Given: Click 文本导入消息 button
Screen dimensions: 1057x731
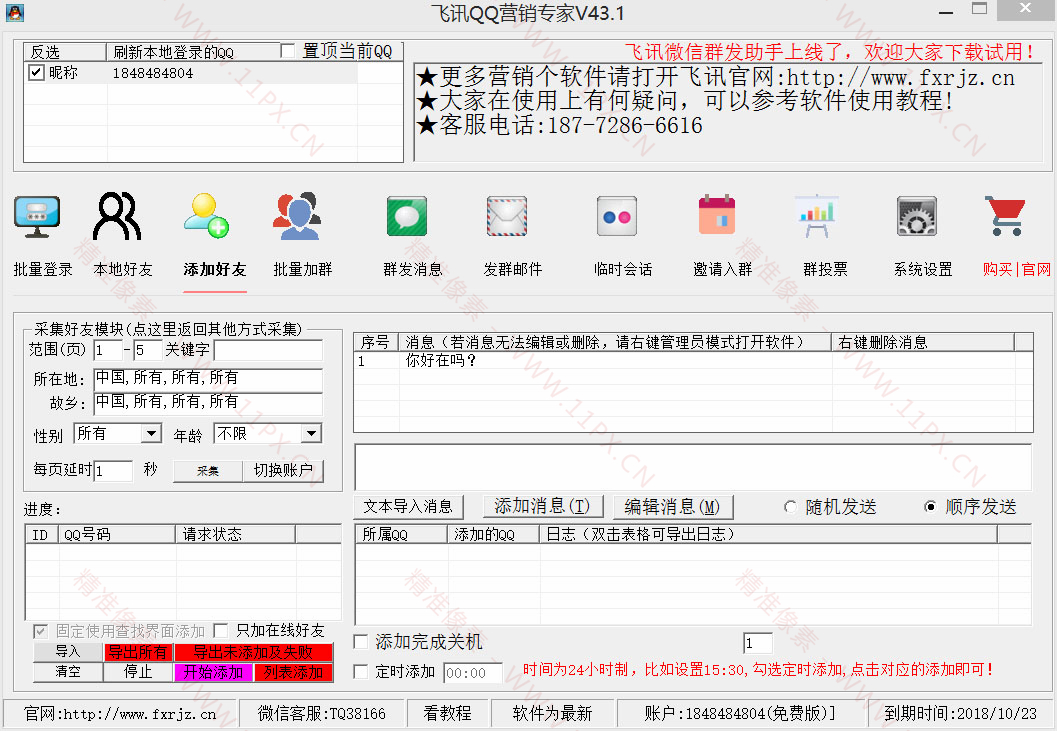Looking at the screenshot, I should click(408, 506).
